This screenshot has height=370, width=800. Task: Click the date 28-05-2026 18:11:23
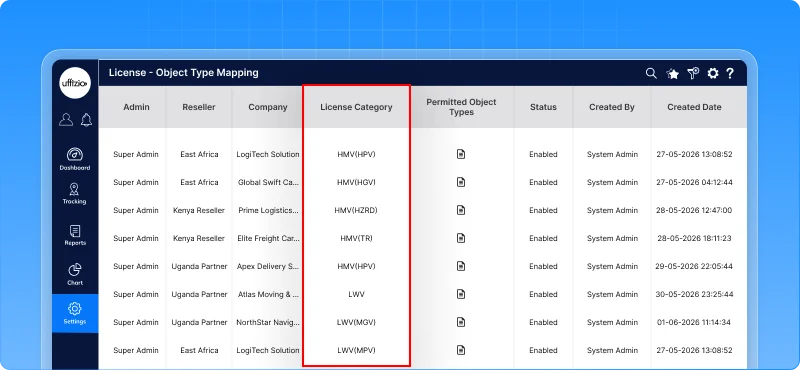[694, 238]
